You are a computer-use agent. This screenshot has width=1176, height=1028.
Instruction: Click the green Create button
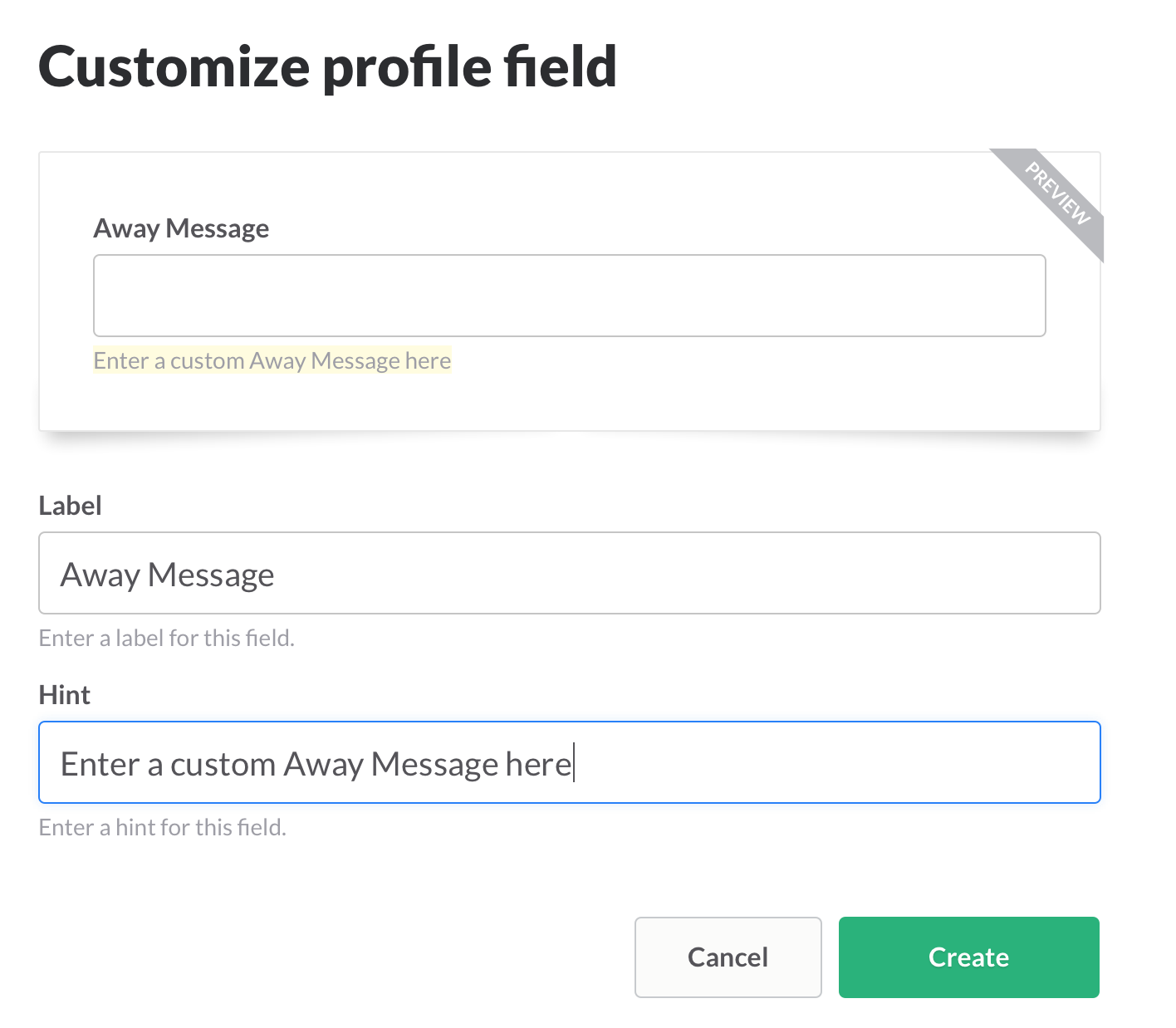coord(968,957)
